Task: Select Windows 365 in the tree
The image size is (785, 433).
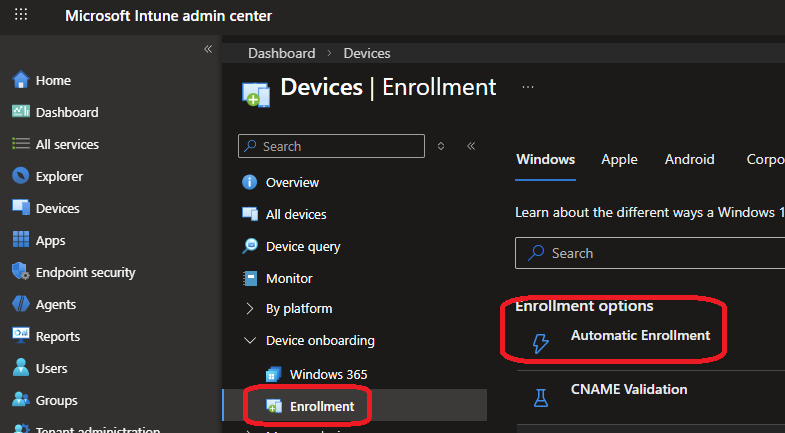Action: pos(328,374)
